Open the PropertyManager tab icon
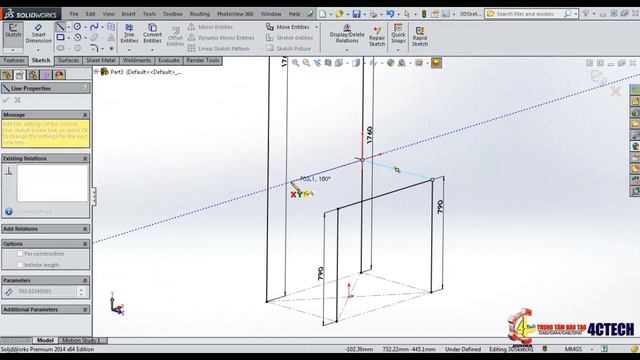 (20, 75)
